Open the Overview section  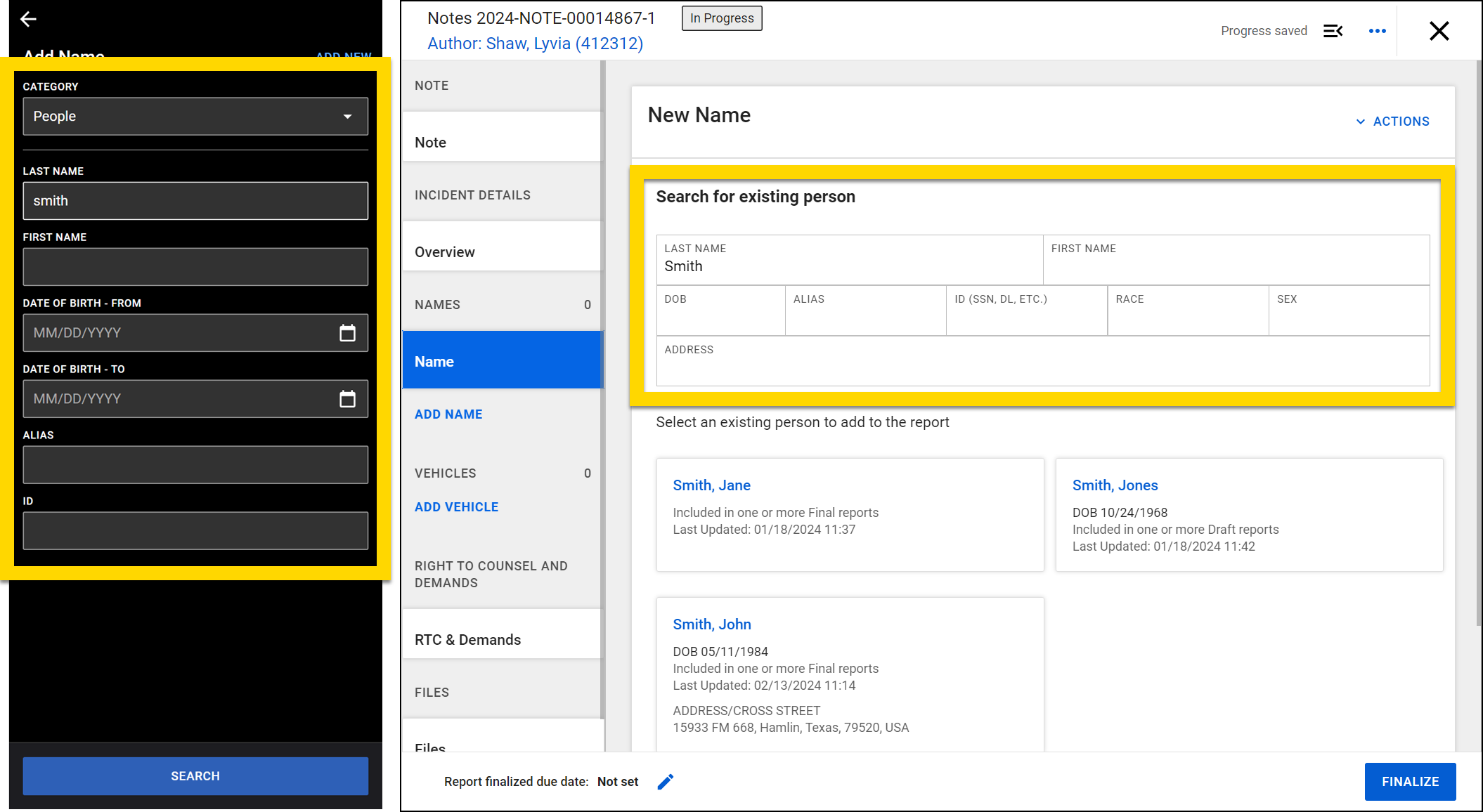click(503, 251)
